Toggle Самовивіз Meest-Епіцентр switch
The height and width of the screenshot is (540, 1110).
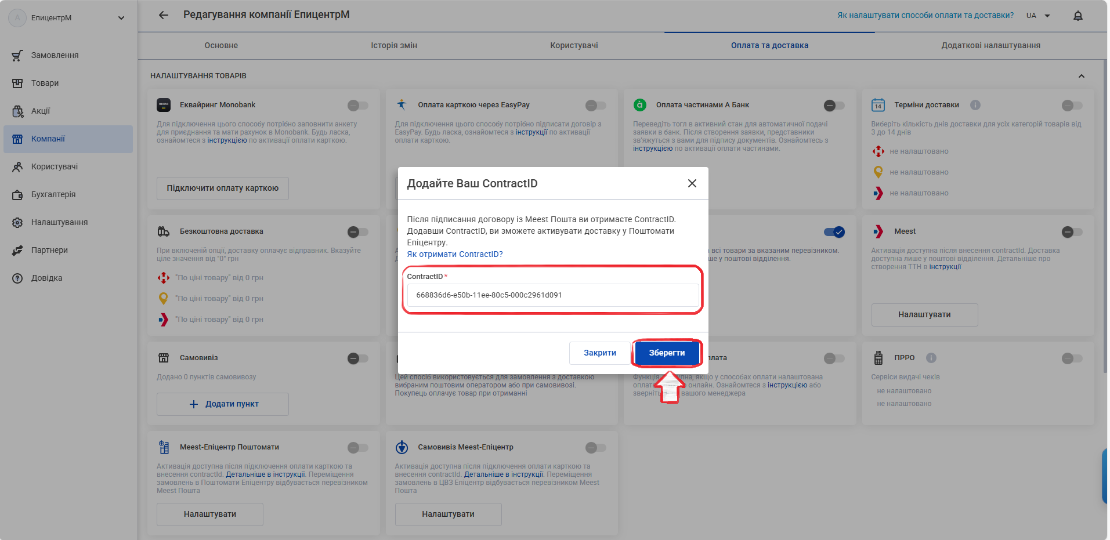tap(596, 447)
